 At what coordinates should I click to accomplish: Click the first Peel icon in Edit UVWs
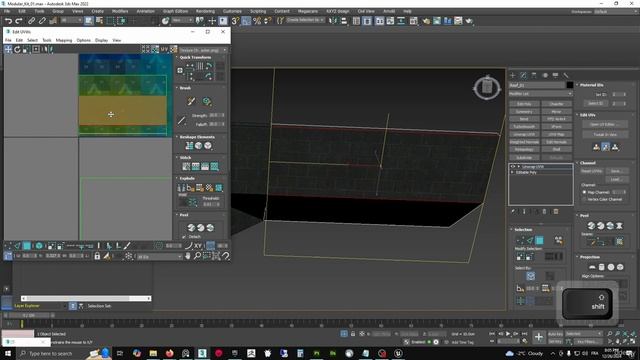[x=191, y=228]
